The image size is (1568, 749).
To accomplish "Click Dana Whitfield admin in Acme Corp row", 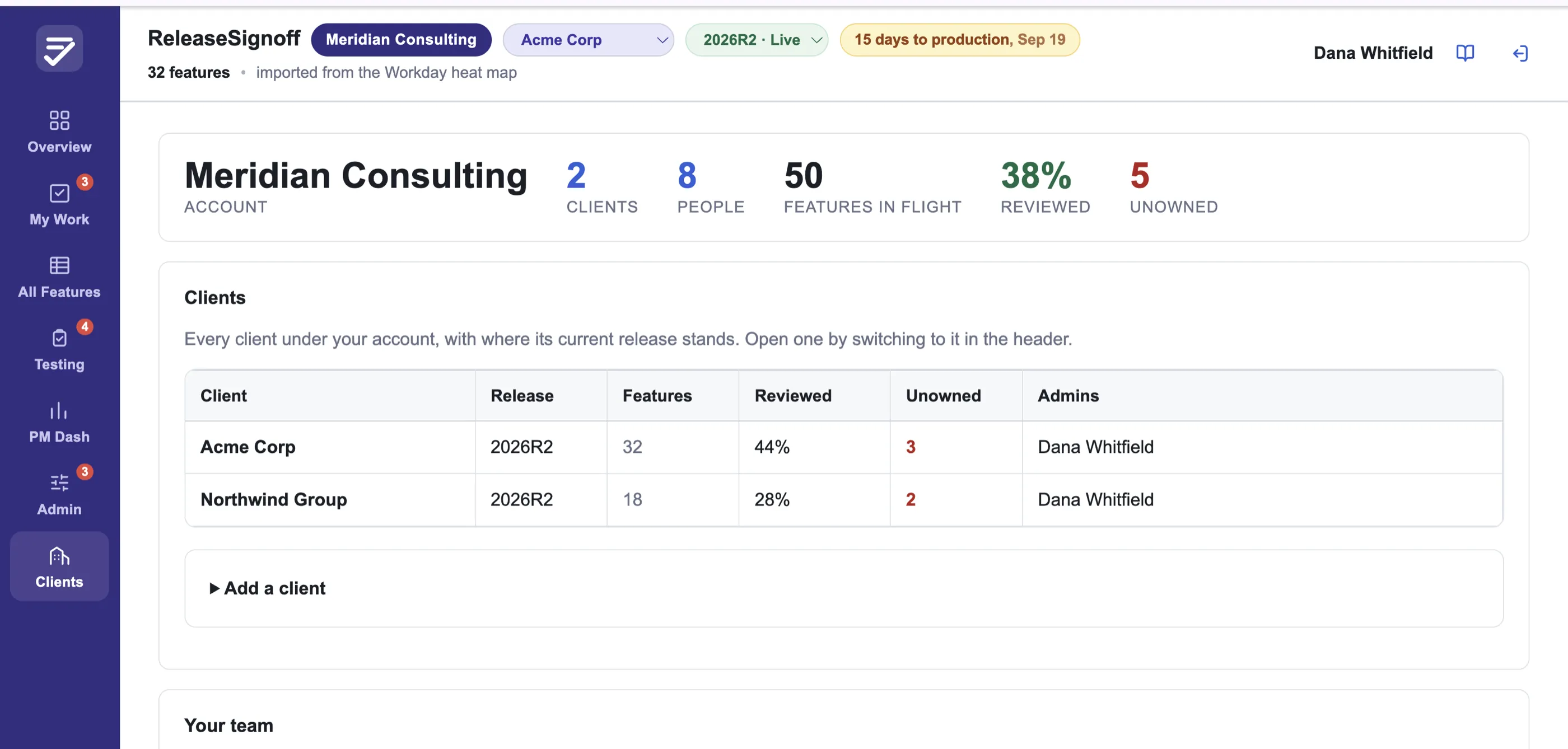I will [1095, 447].
